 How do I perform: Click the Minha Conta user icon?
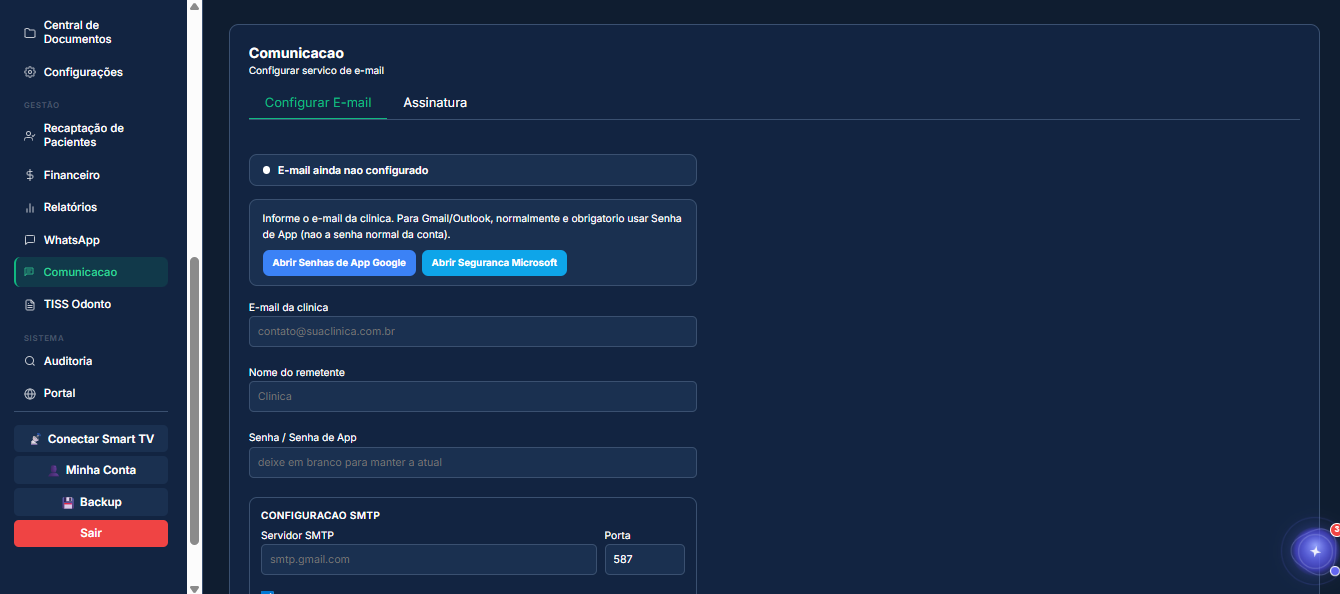click(x=54, y=470)
